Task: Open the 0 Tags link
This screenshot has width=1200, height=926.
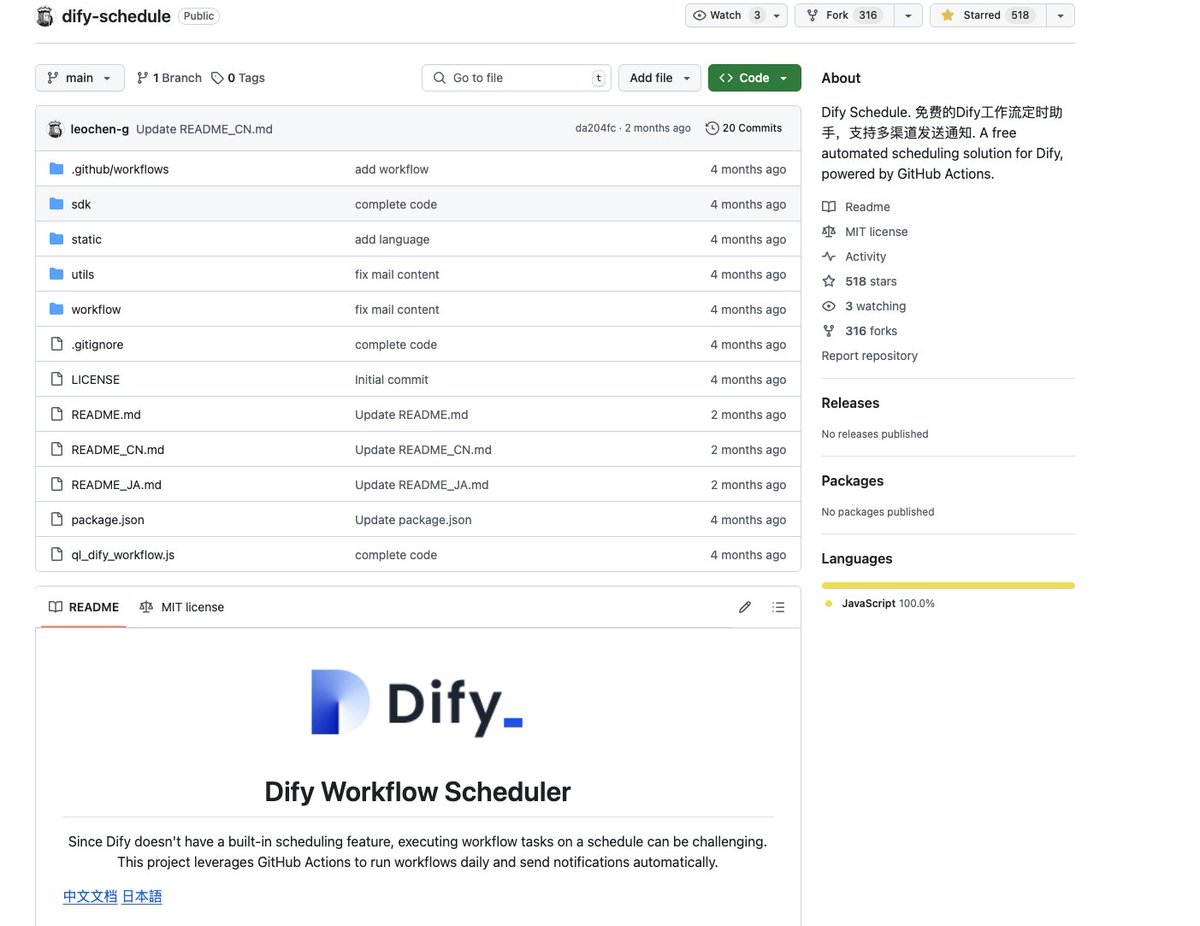Action: [238, 78]
